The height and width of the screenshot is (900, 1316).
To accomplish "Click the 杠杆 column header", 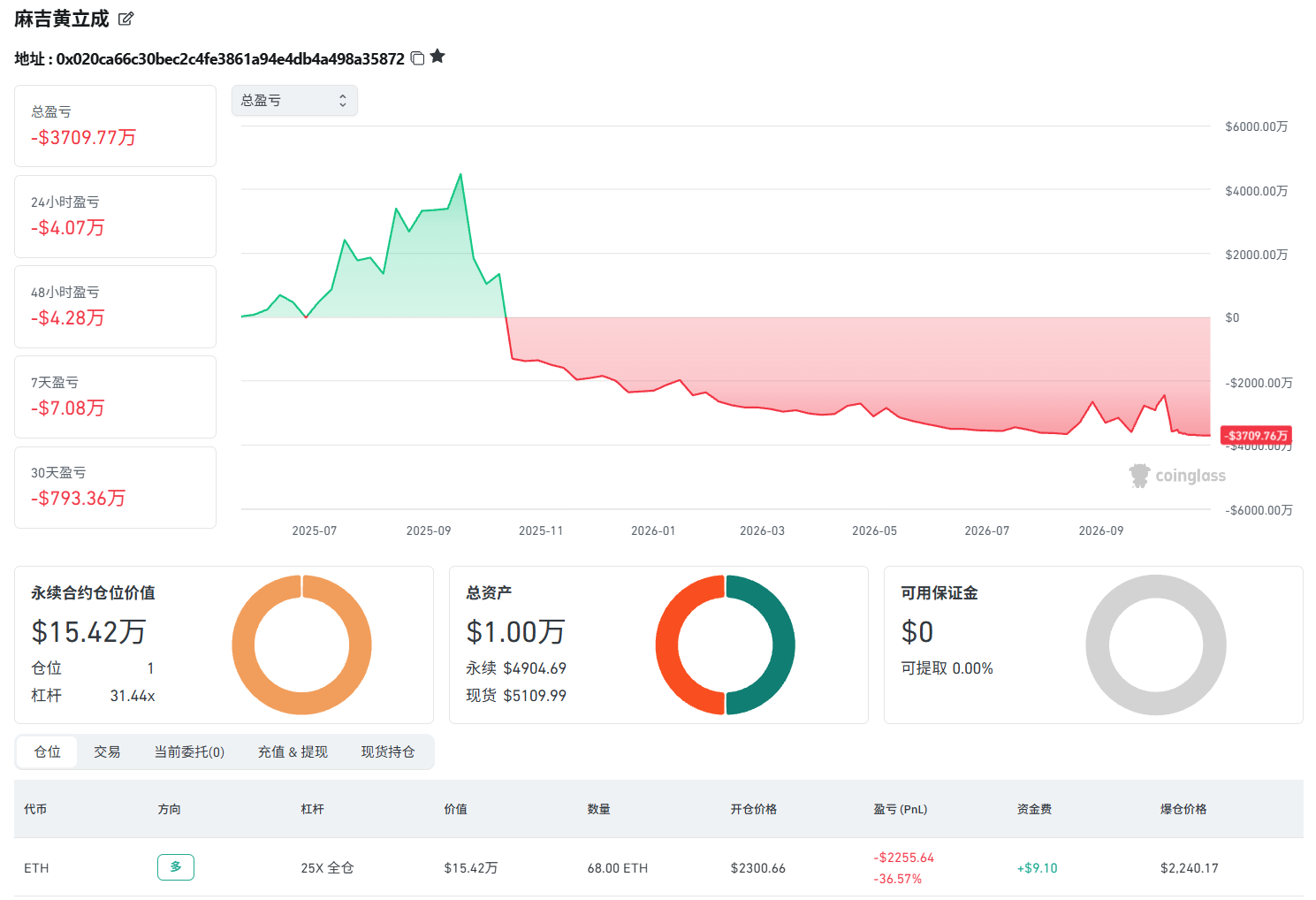I will coord(312,809).
